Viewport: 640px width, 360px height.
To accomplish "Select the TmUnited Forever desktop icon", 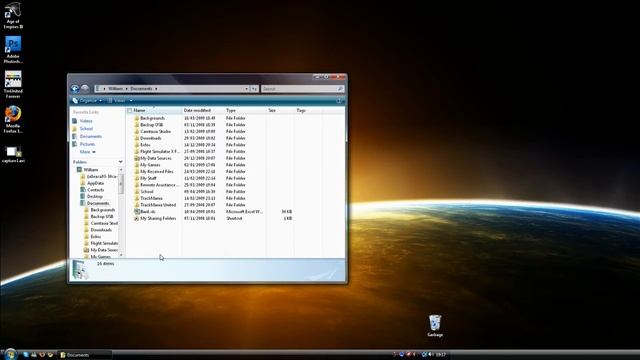I will (13, 84).
